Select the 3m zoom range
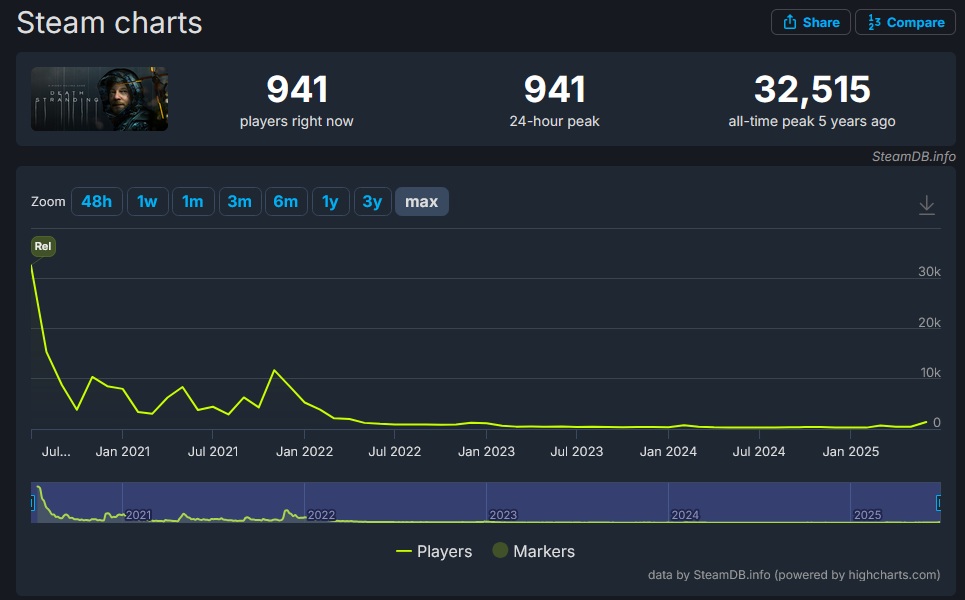Screen dimensions: 965x600 click(x=239, y=201)
